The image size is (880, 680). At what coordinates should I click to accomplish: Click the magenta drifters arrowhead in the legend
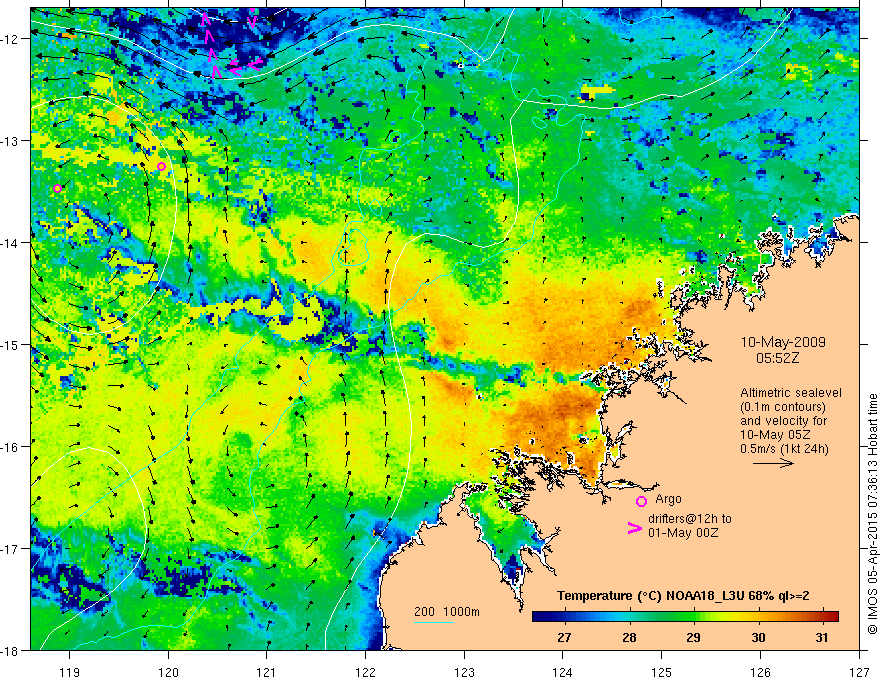coord(634,527)
